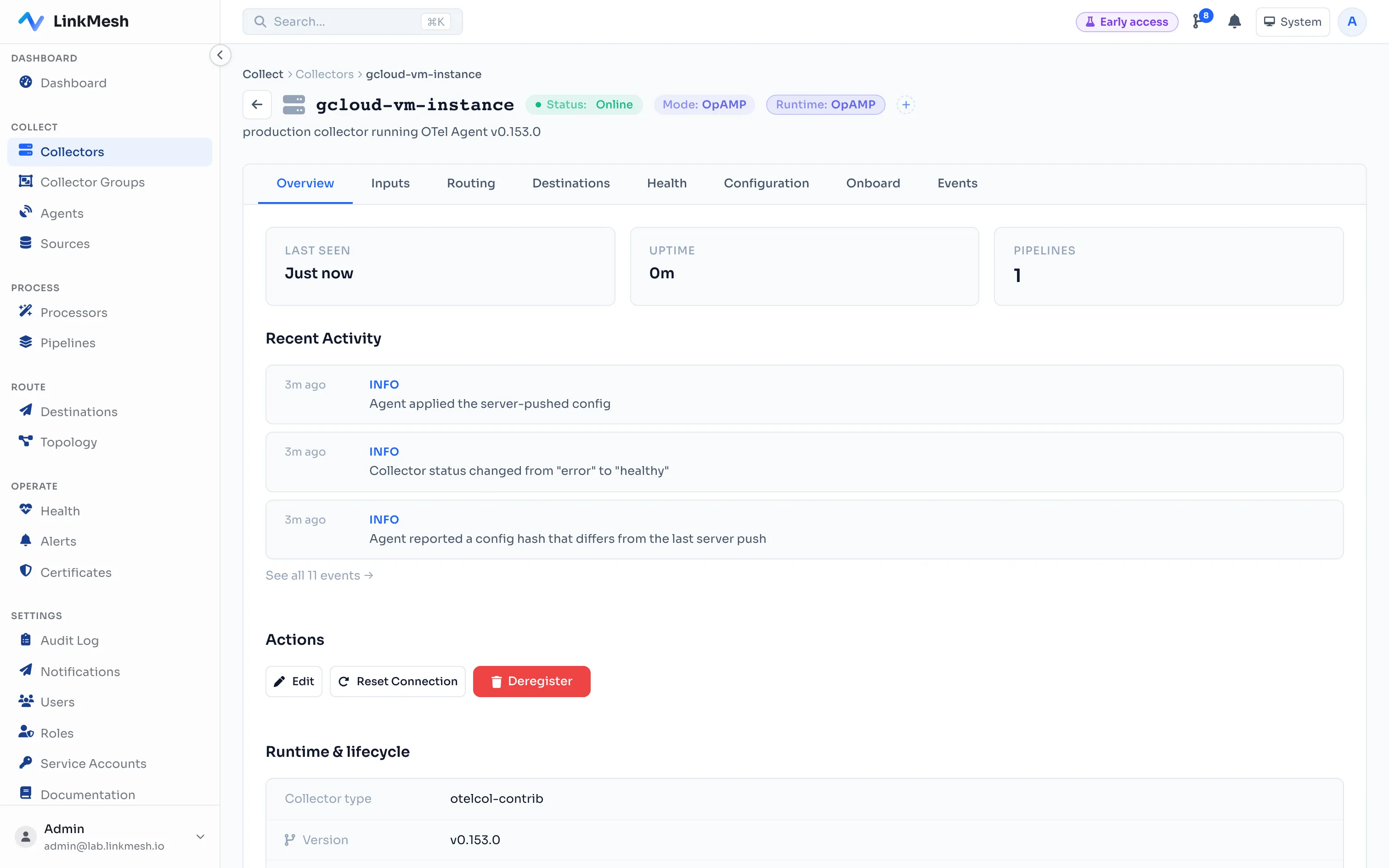Image resolution: width=1389 pixels, height=868 pixels.
Task: Switch to the Routing tab
Action: pos(471,183)
